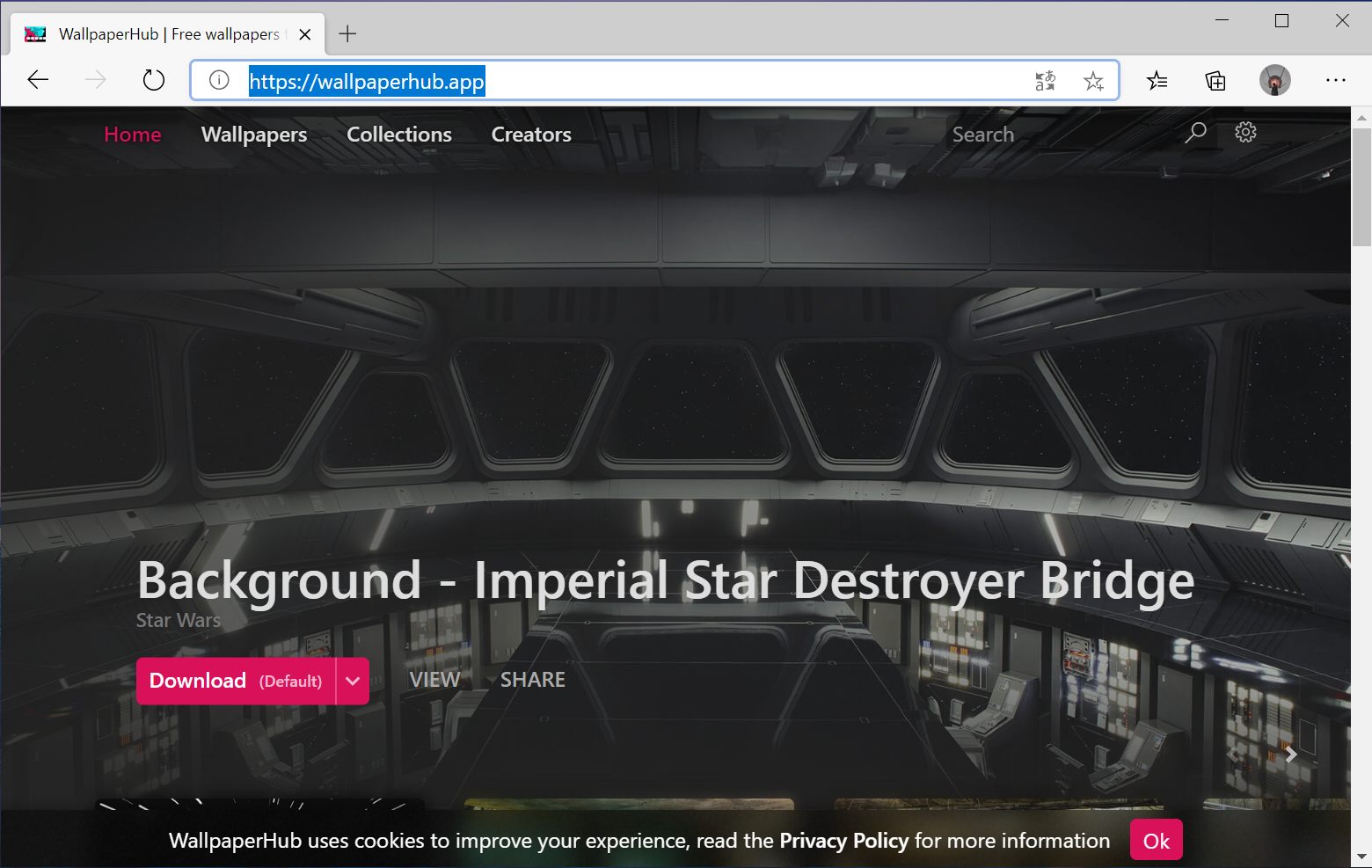Screen dimensions: 1372x868
Task: Go to next featured wallpaper arrow
Action: pyautogui.click(x=1291, y=755)
